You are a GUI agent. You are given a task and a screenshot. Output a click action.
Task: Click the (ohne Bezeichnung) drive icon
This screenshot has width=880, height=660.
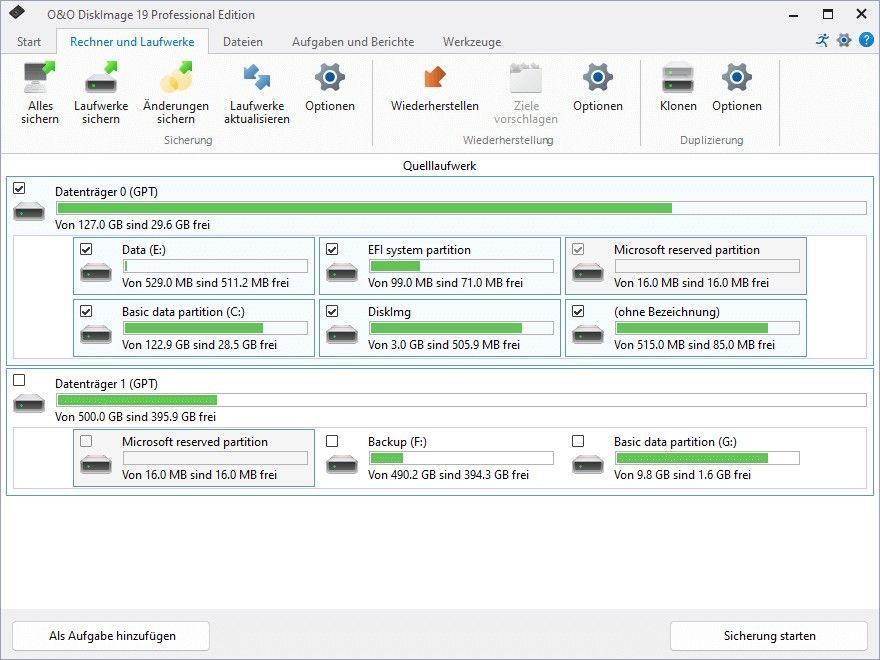[x=588, y=335]
